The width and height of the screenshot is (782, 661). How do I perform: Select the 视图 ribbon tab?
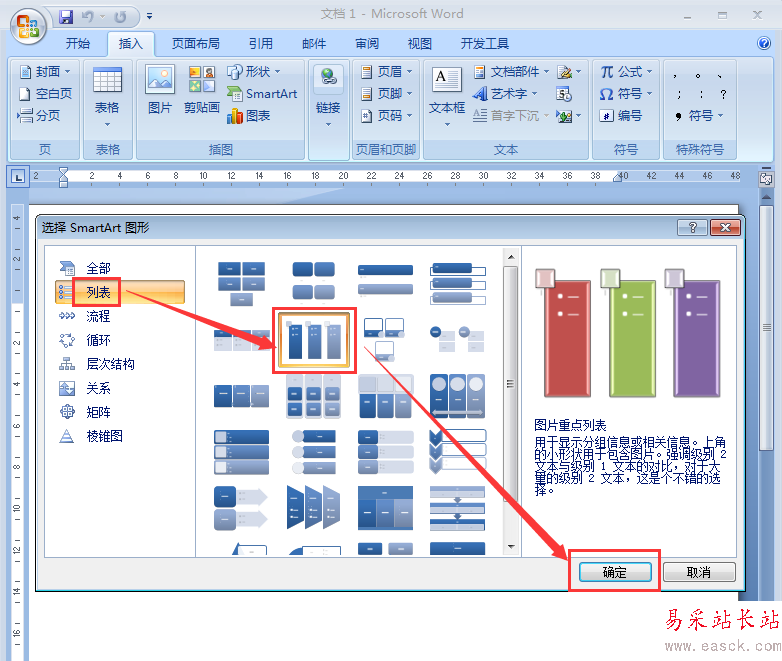coord(419,44)
